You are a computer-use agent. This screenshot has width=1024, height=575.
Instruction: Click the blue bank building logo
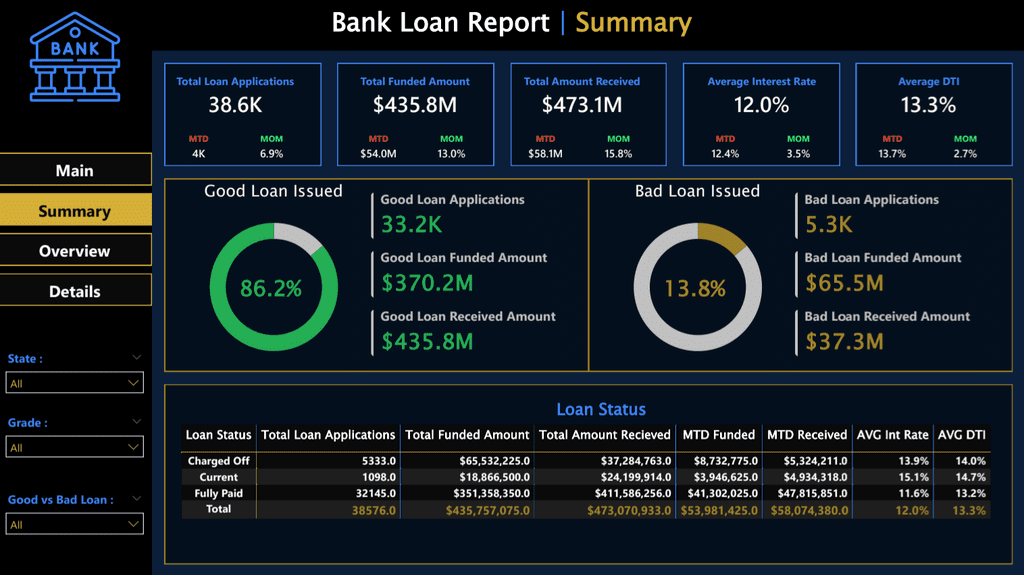click(75, 57)
